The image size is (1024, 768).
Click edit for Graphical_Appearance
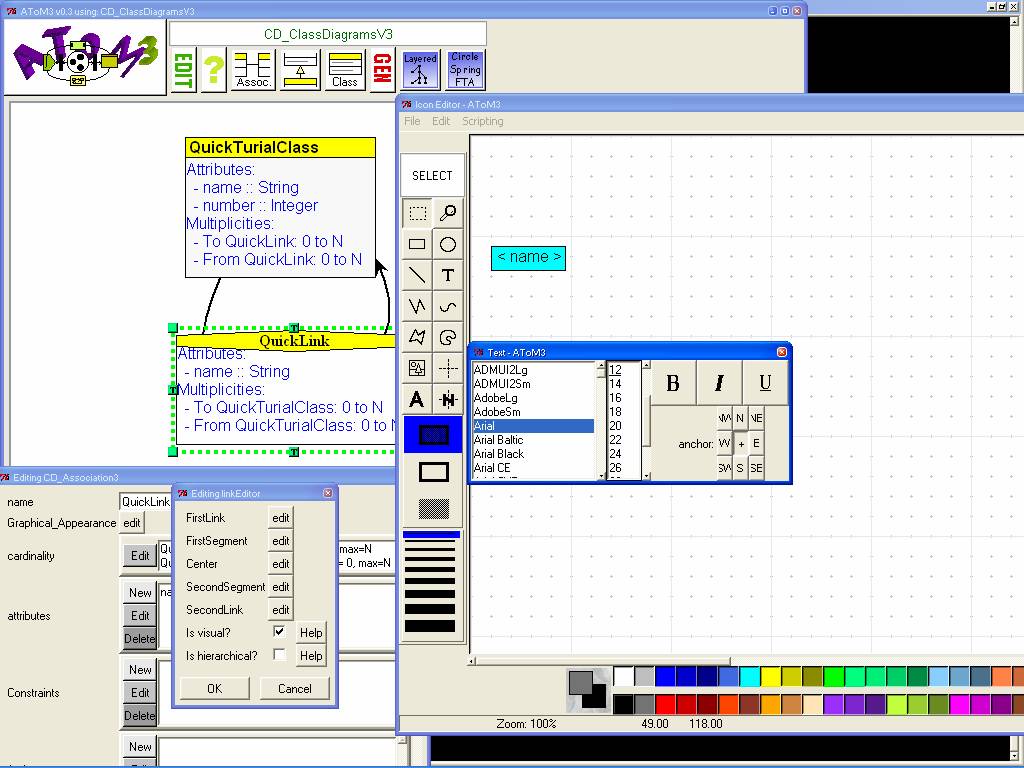tap(132, 522)
